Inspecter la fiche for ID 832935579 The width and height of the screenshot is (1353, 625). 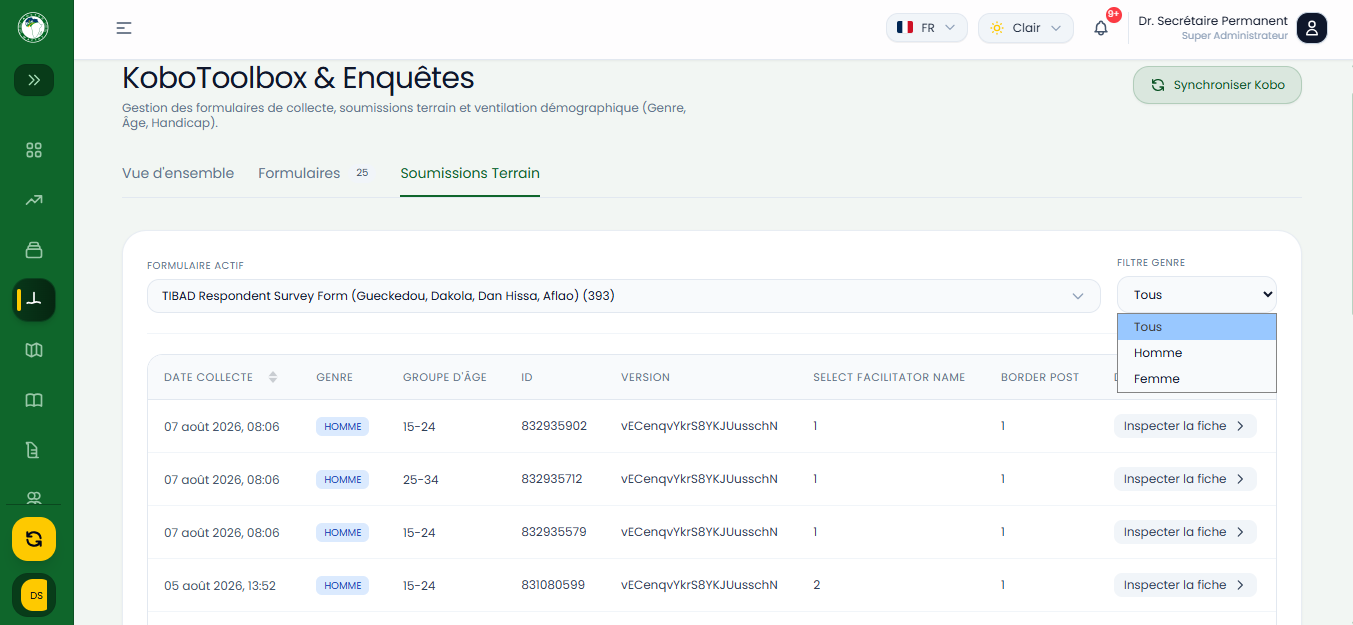(1185, 532)
